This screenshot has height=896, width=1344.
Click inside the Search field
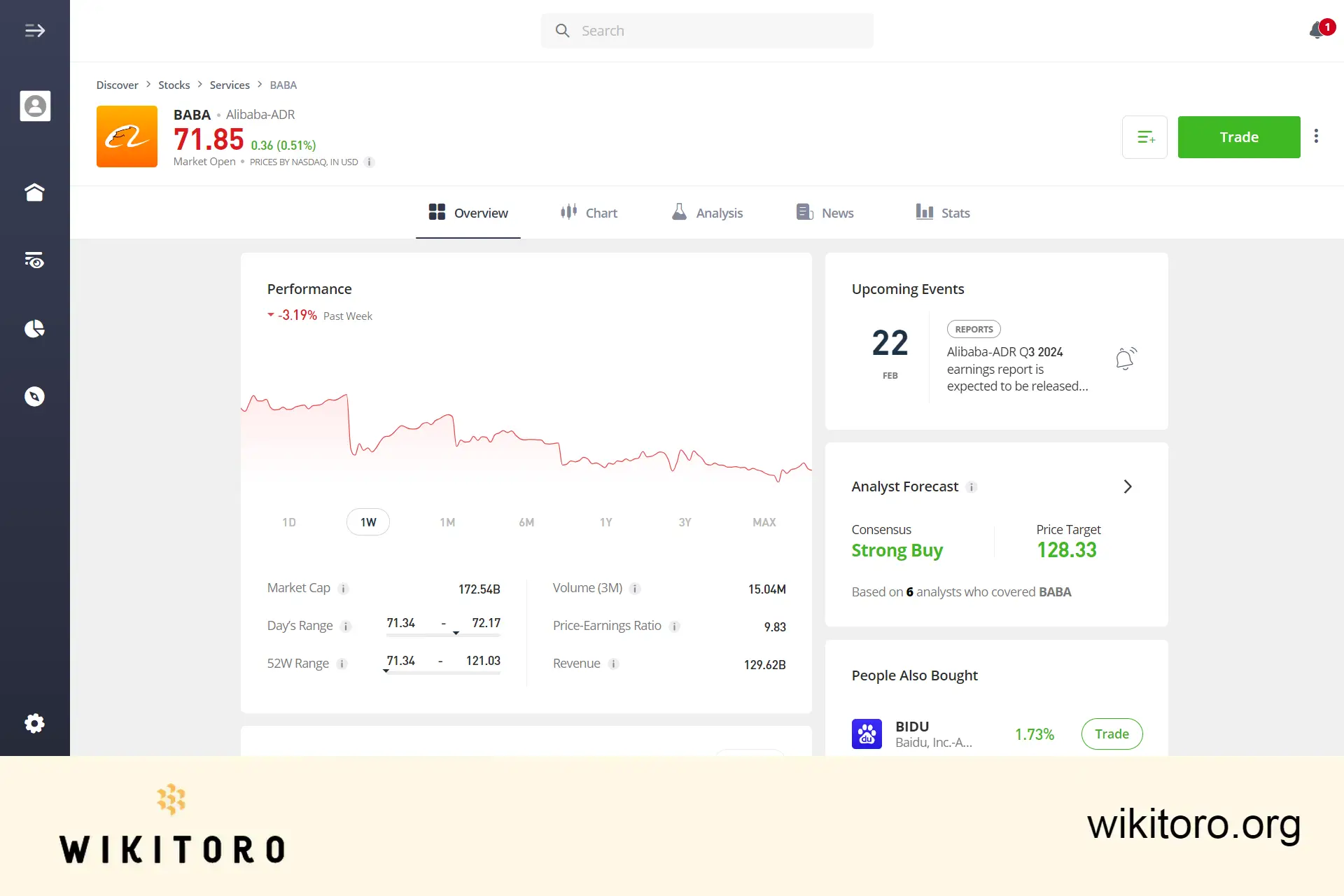click(x=706, y=30)
